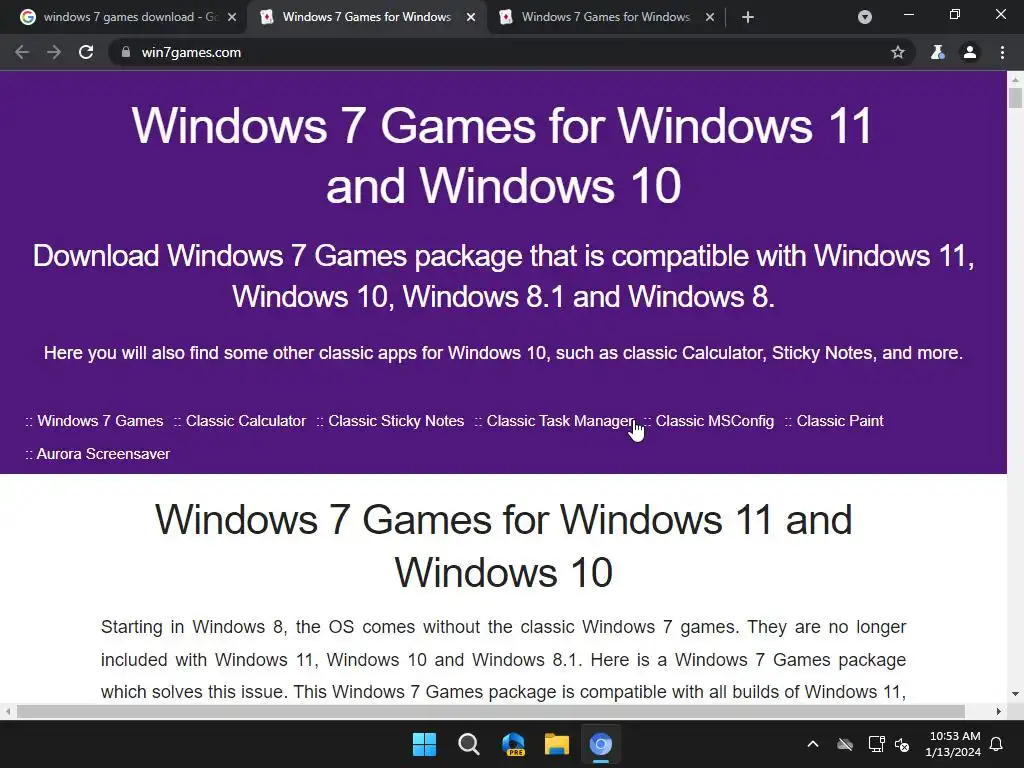Open the Chrome Labs flask icon

click(937, 52)
